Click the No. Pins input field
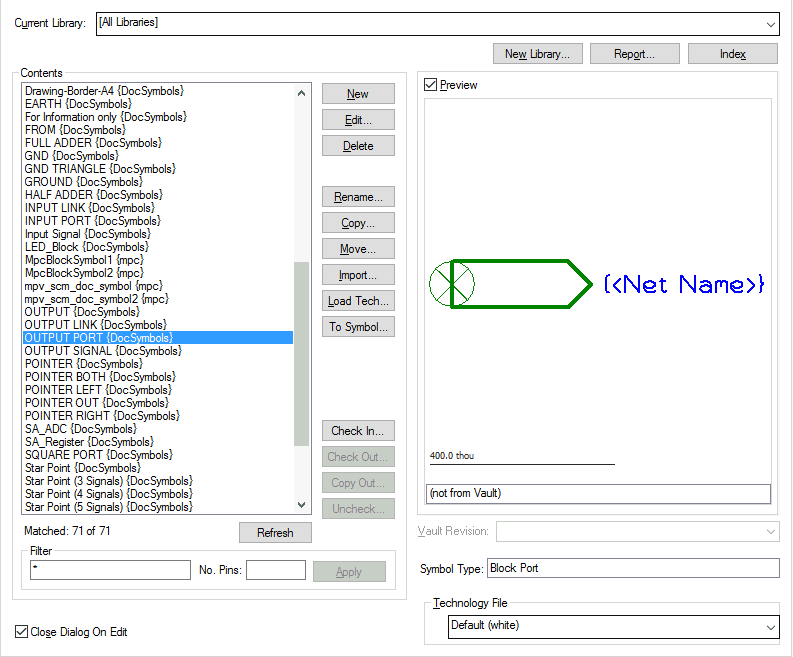The height and width of the screenshot is (657, 793). [275, 570]
